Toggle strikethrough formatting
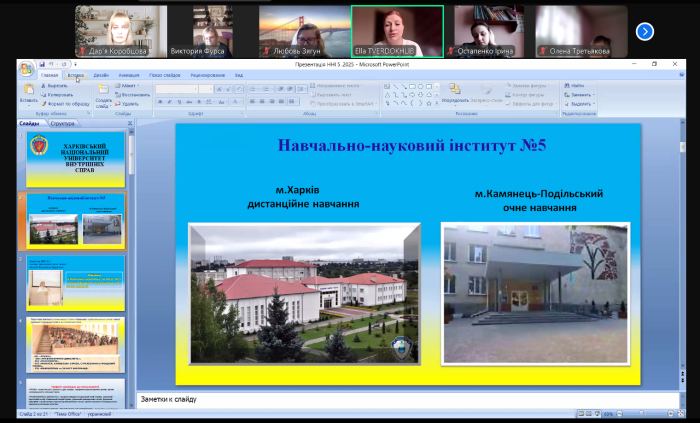This screenshot has height=423, width=700. pyautogui.click(x=189, y=102)
